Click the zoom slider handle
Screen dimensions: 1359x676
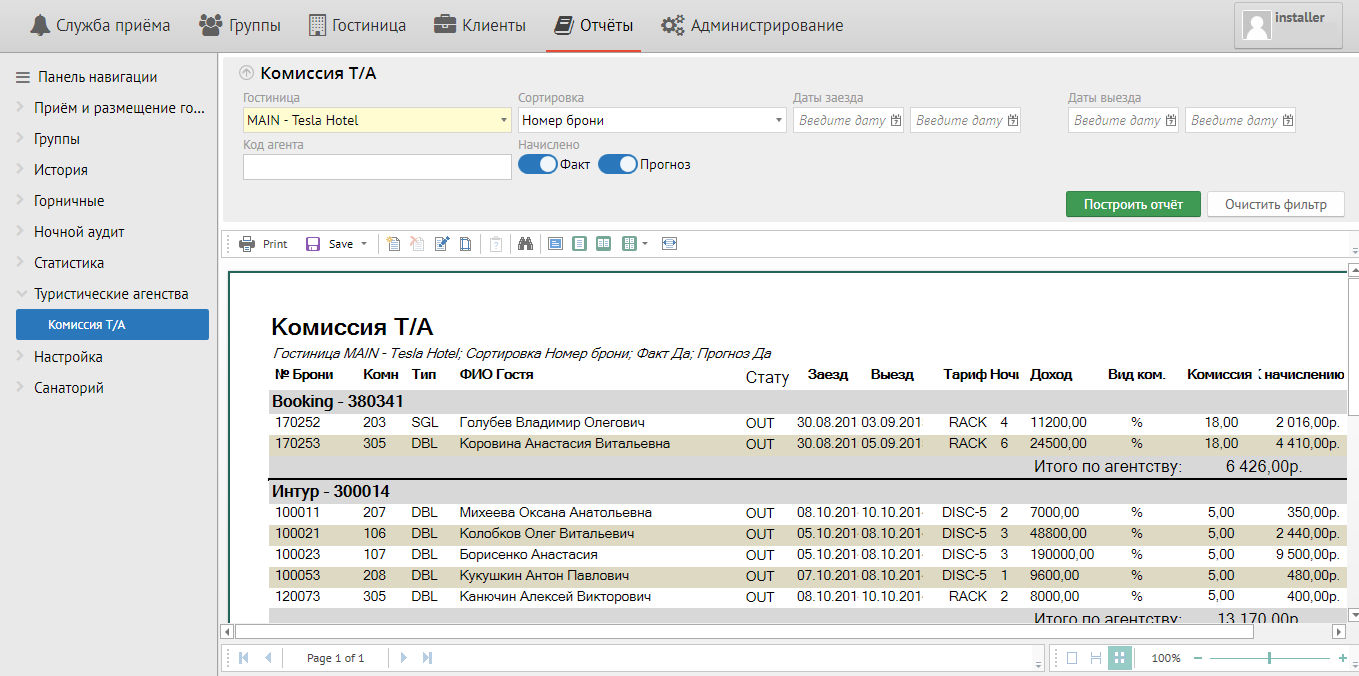tap(1269, 658)
